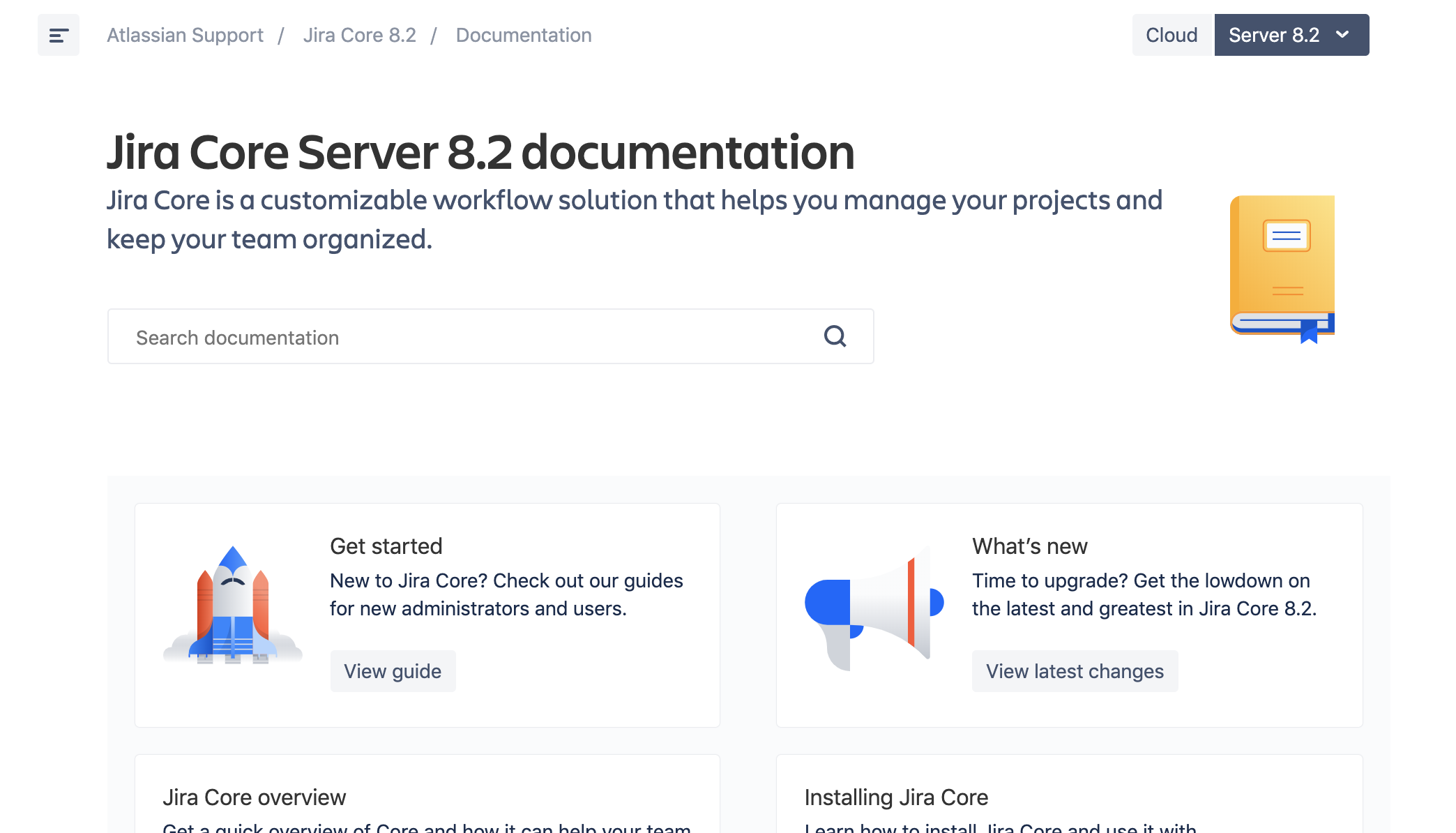Viewport: 1456px width, 833px height.
Task: Expand the Server 8.2 version chevron
Action: tap(1342, 35)
